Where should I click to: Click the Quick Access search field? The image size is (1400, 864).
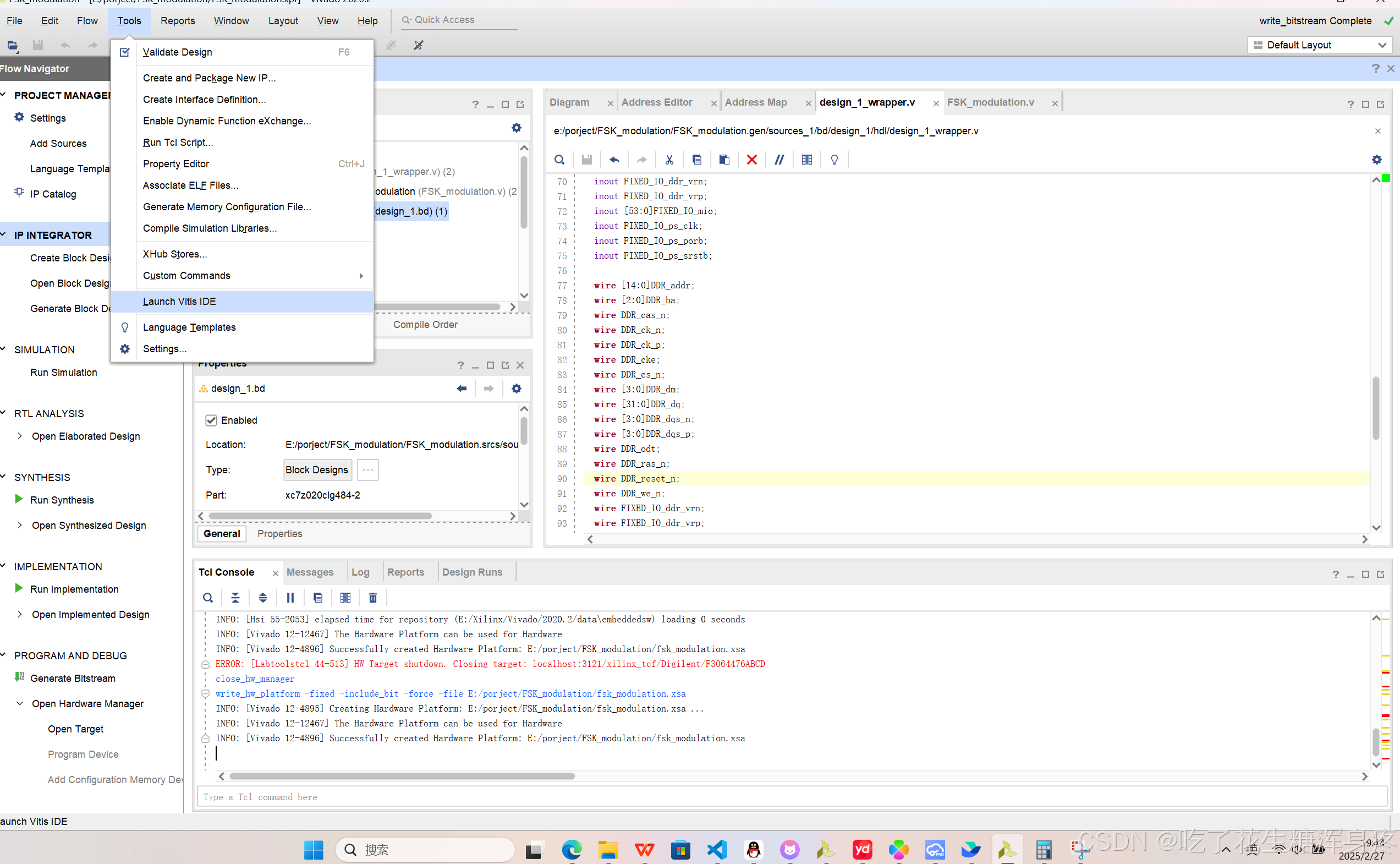(459, 20)
